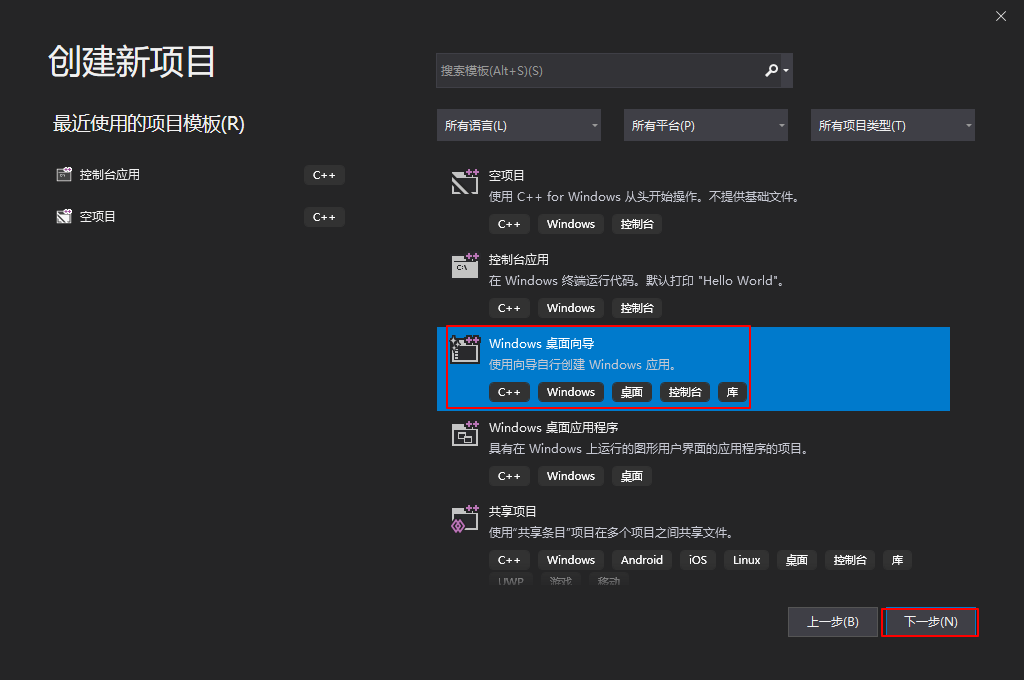Click the description '使用向导自行创建 Windows 应用'

point(584,364)
